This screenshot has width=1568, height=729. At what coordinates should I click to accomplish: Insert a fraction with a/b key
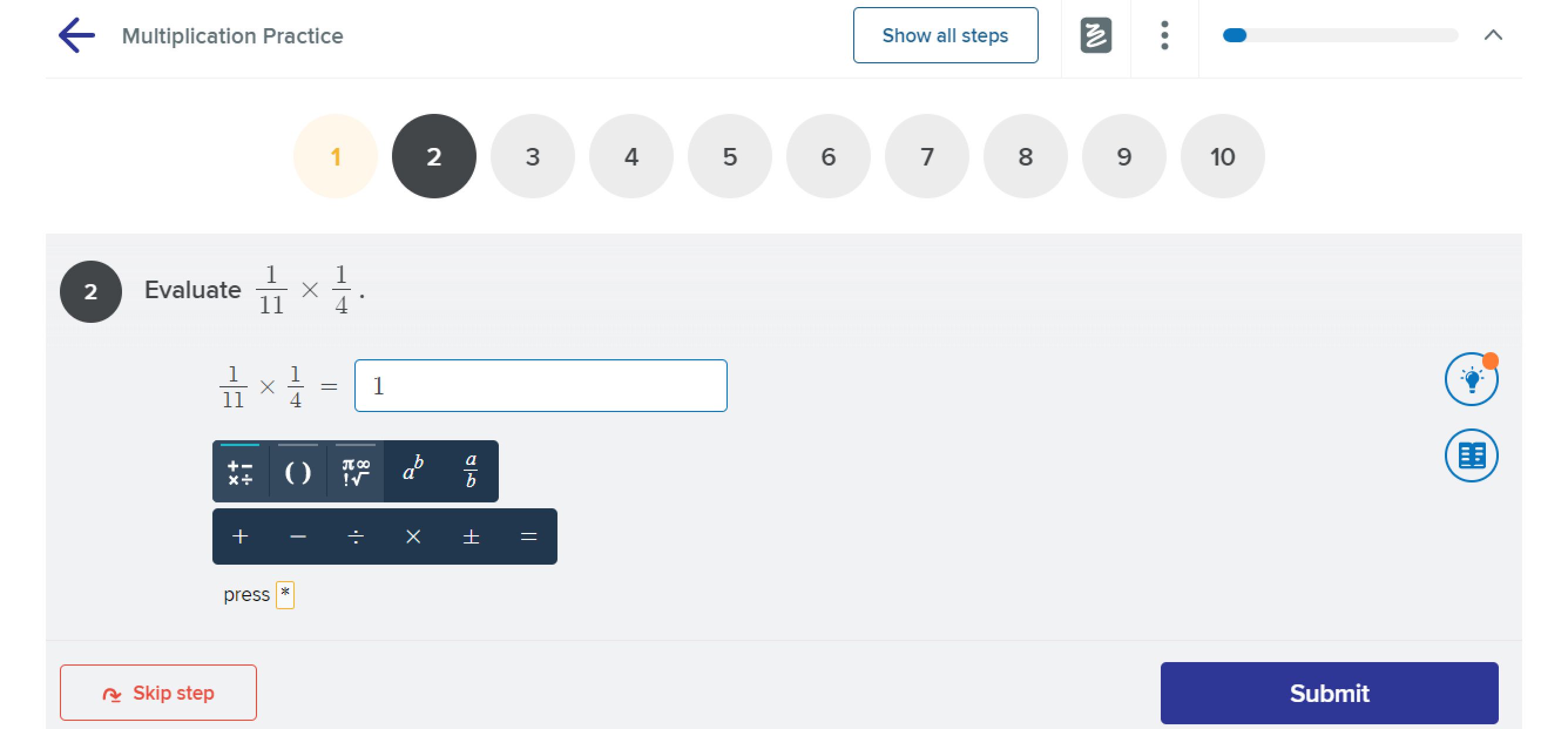point(470,471)
